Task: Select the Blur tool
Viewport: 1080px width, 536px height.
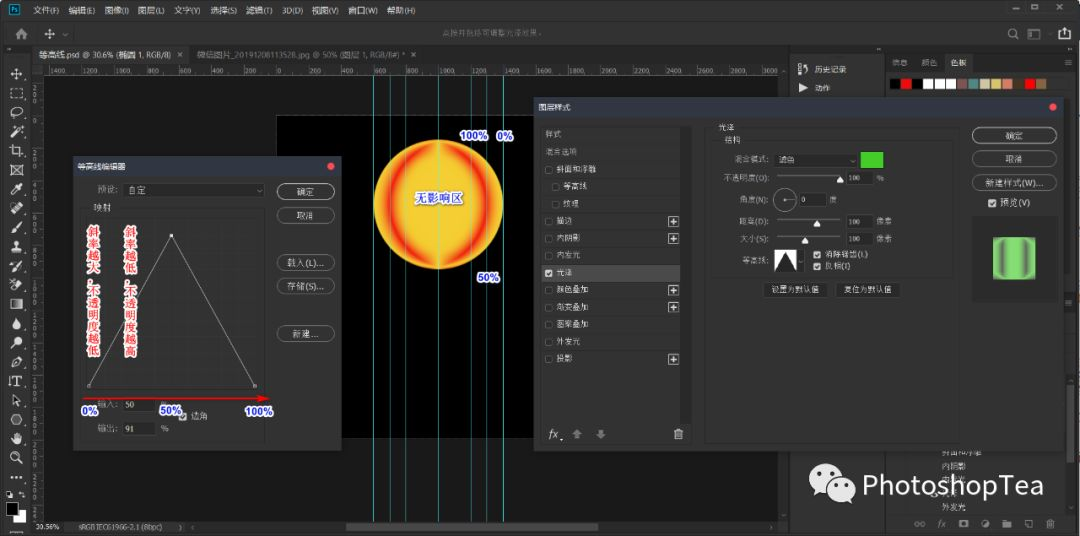Action: coord(17,322)
